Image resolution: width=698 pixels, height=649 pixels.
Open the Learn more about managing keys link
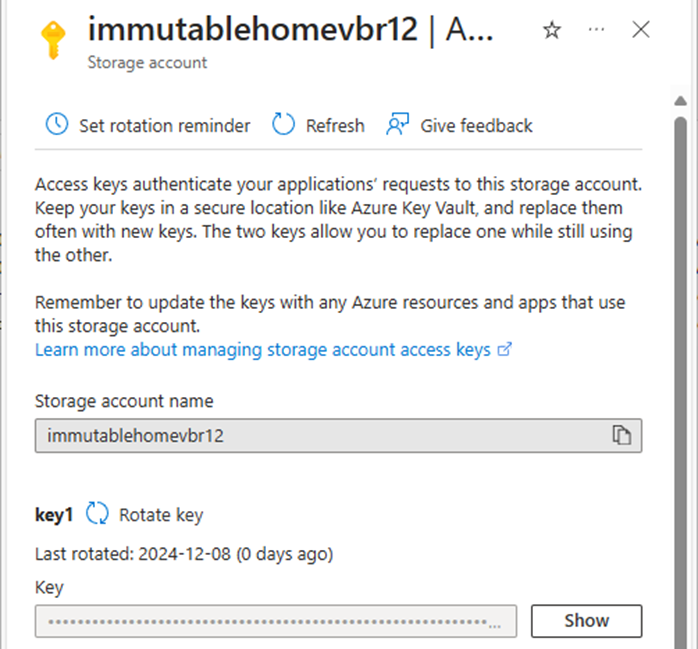(x=263, y=350)
